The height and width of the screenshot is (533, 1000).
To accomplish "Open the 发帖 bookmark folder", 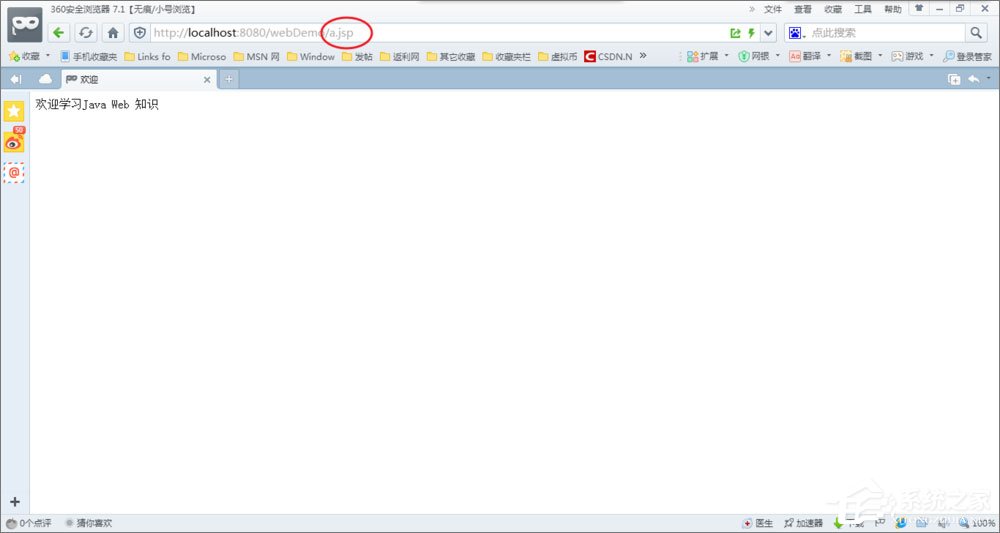I will click(x=357, y=56).
